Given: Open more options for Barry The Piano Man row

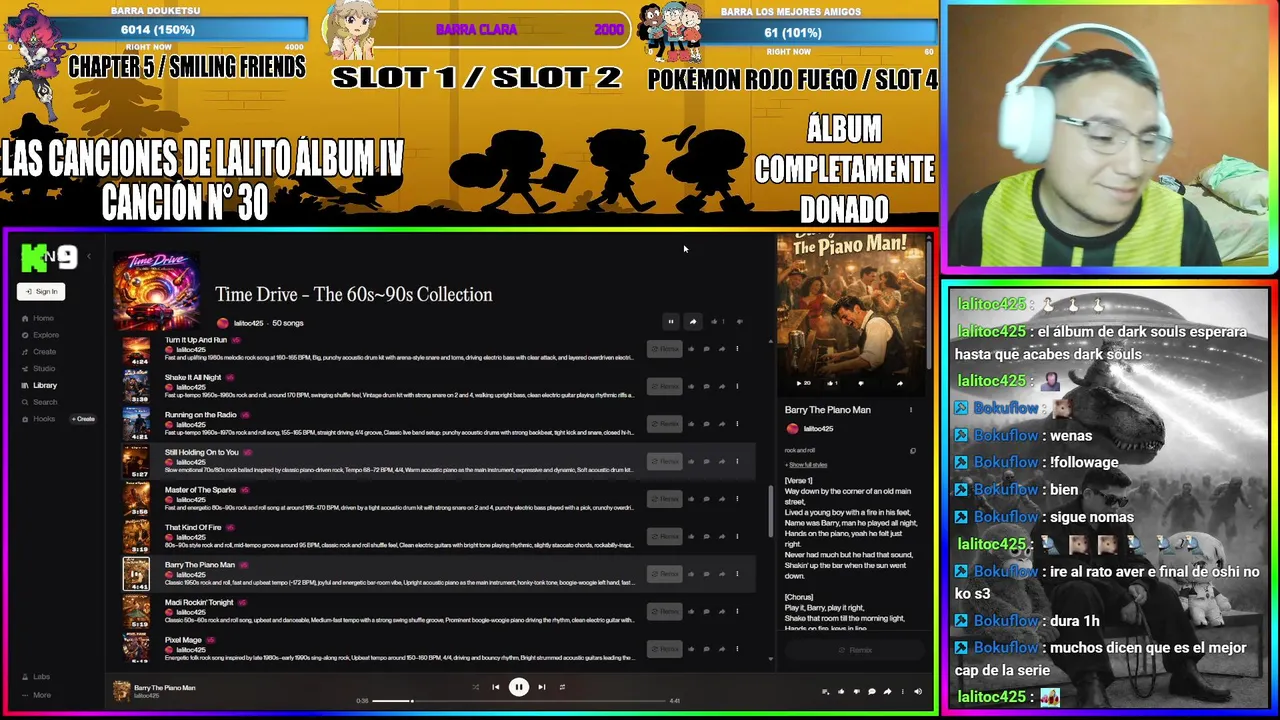Looking at the screenshot, I should (x=737, y=574).
